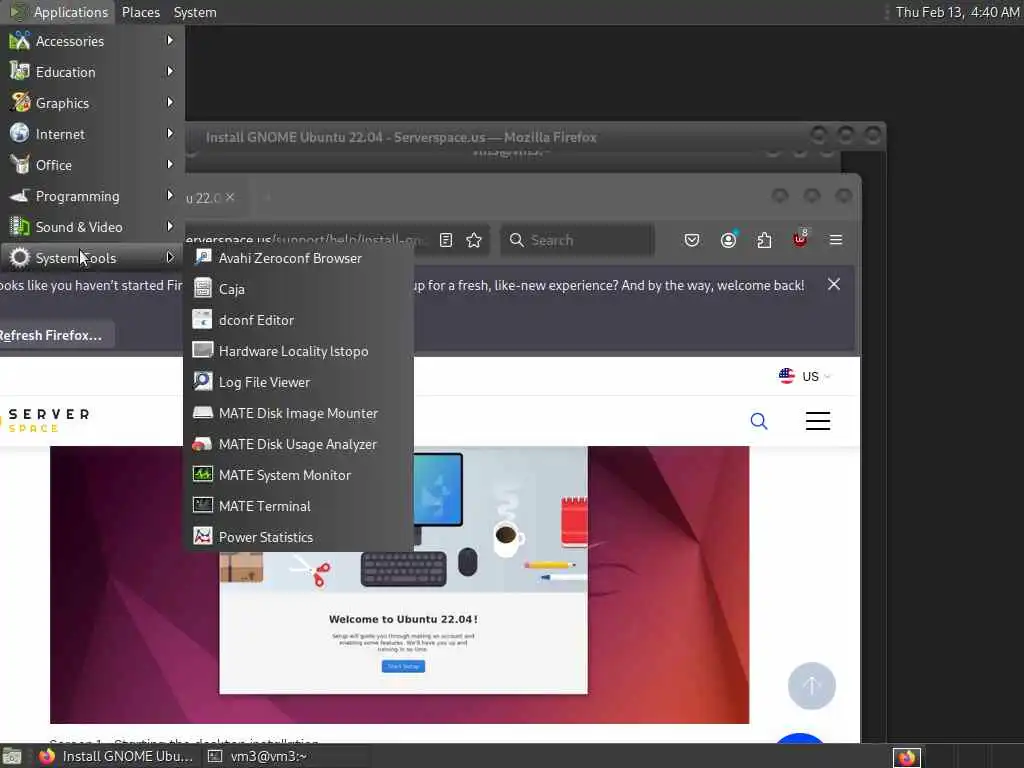Expand the Graphics submenu arrow
This screenshot has width=1024, height=768.
tap(170, 103)
